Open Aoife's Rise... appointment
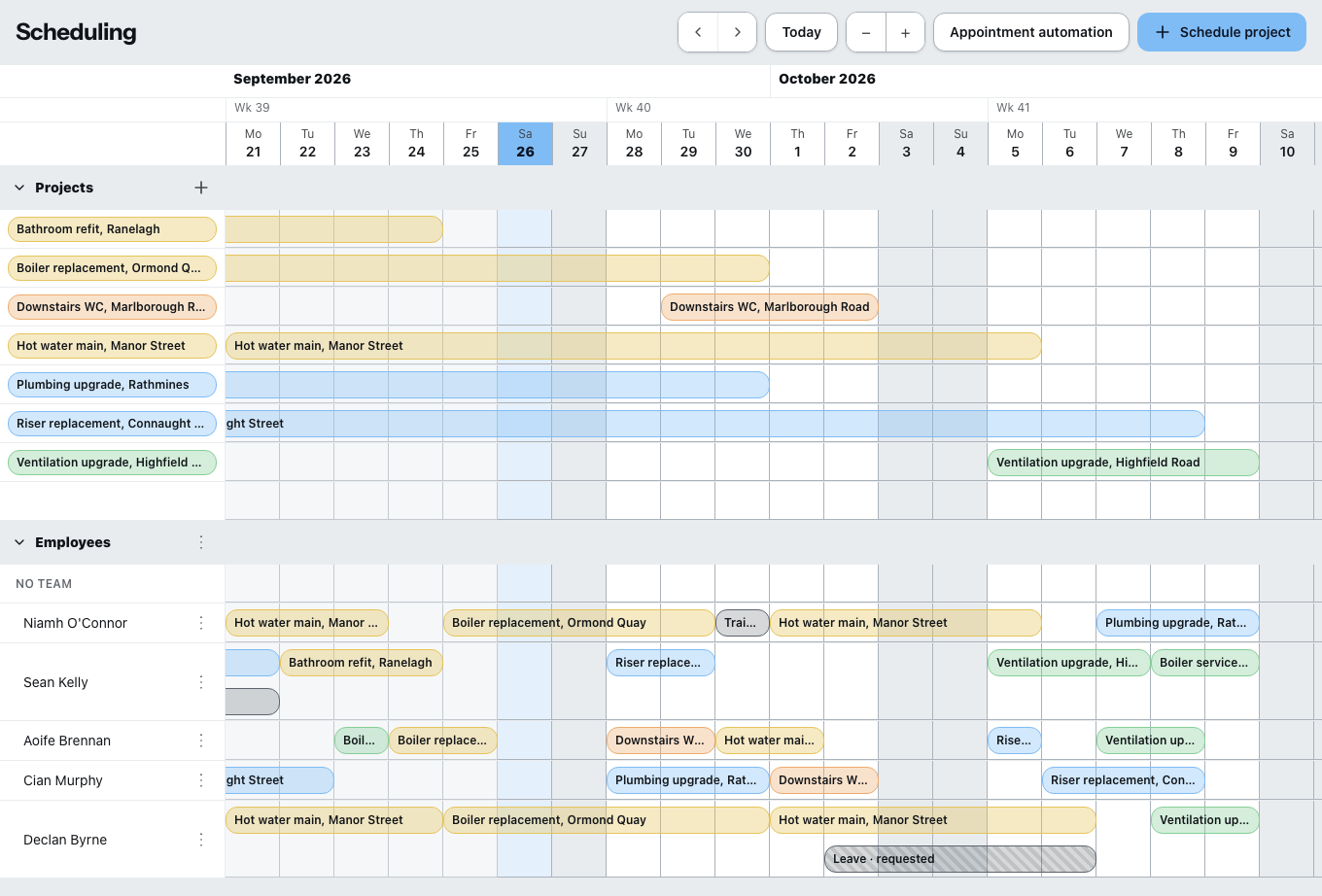The height and width of the screenshot is (896, 1322). tap(1015, 741)
